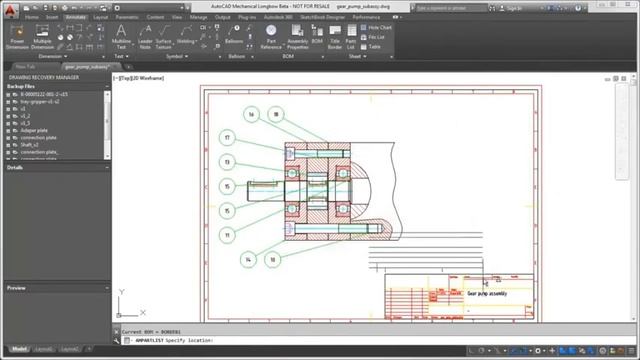This screenshot has width=640, height=360.
Task: Open the Manage ribbon tab
Action: (198, 17)
